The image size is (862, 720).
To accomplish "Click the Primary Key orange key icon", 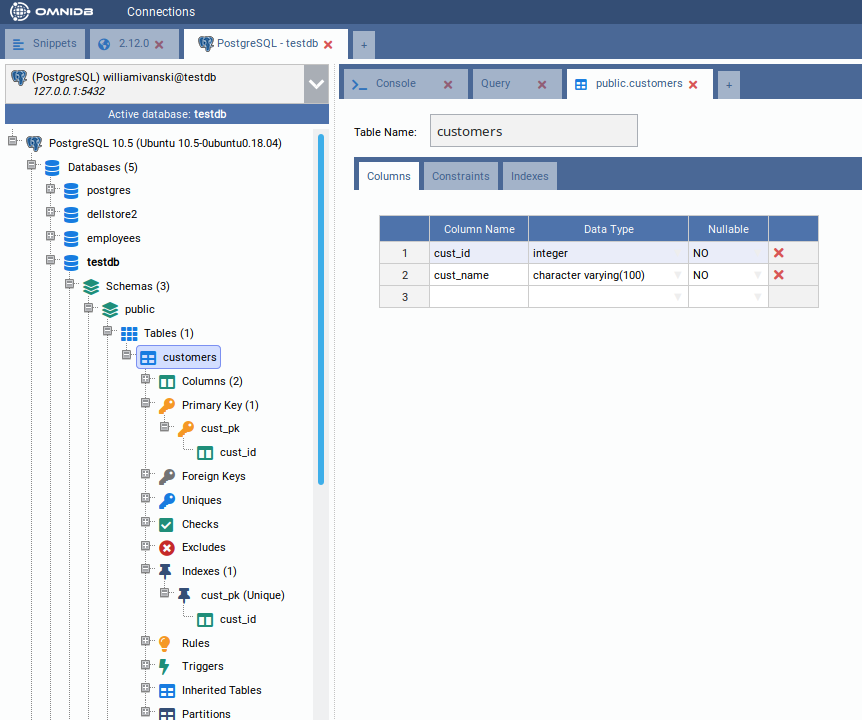I will click(x=166, y=405).
